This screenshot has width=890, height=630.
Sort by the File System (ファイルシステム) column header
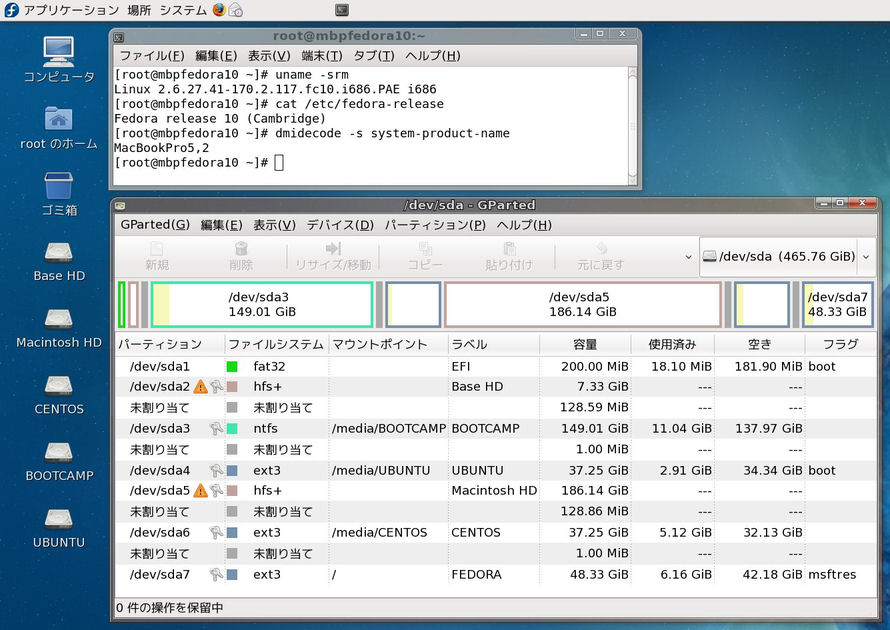coord(276,344)
